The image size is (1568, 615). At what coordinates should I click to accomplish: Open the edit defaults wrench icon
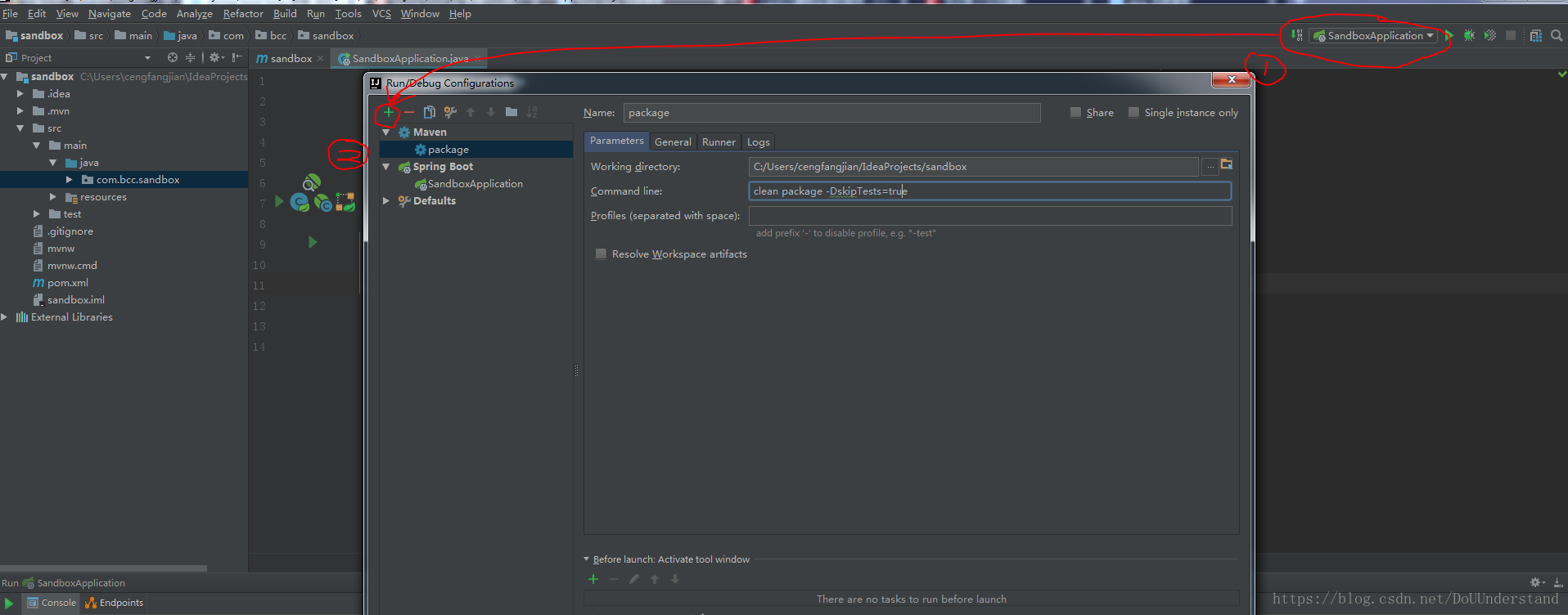[450, 112]
